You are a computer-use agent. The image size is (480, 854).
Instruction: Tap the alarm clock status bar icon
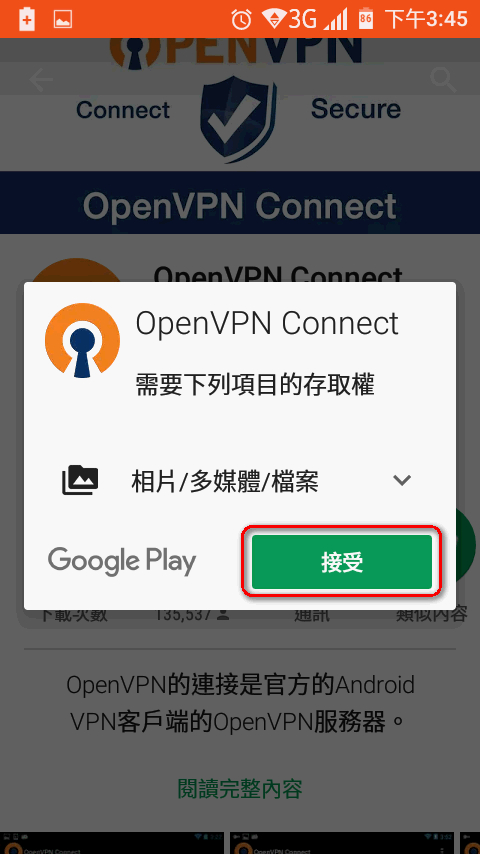click(241, 20)
